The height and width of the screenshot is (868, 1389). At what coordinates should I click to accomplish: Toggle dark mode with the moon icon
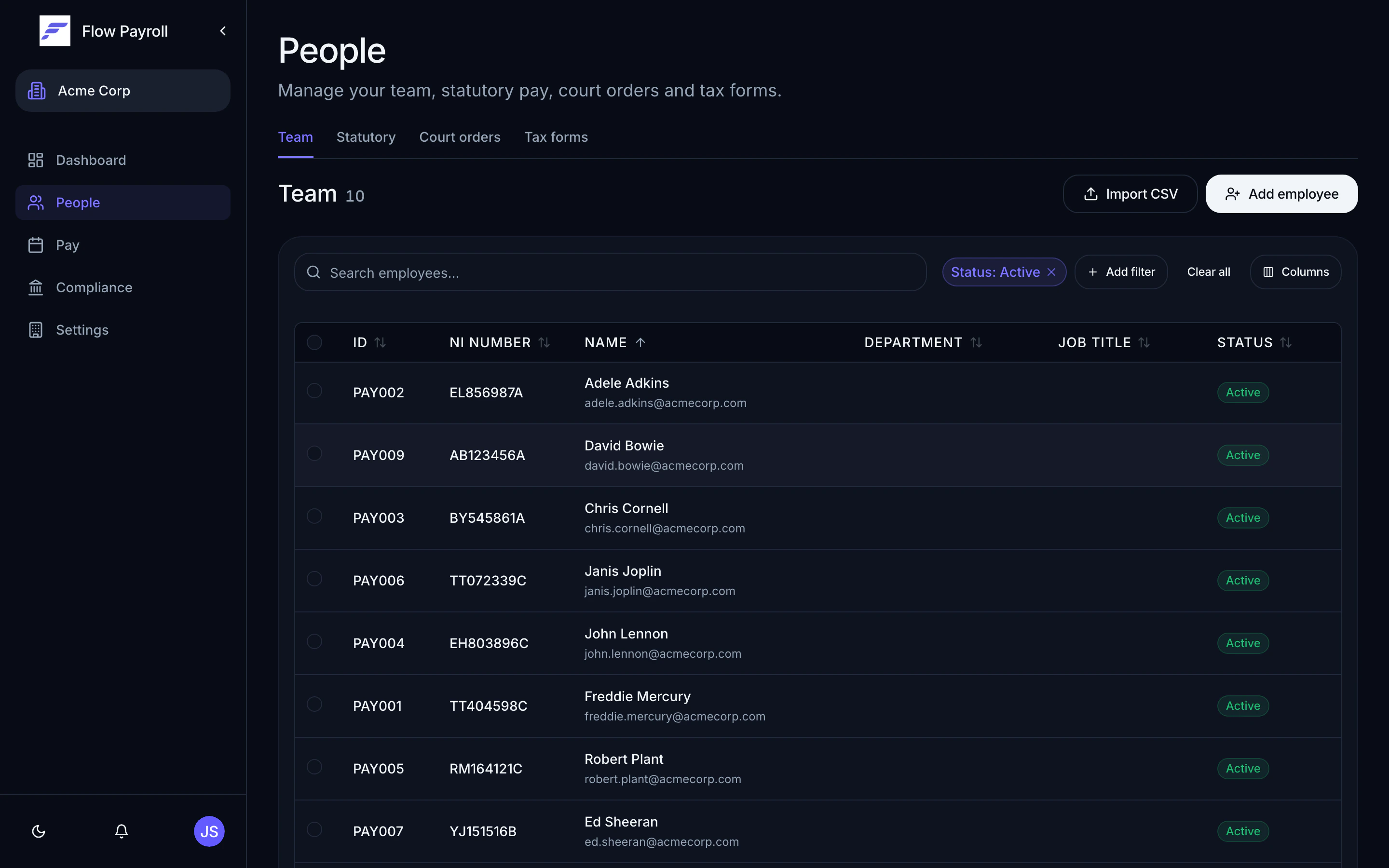pyautogui.click(x=39, y=831)
